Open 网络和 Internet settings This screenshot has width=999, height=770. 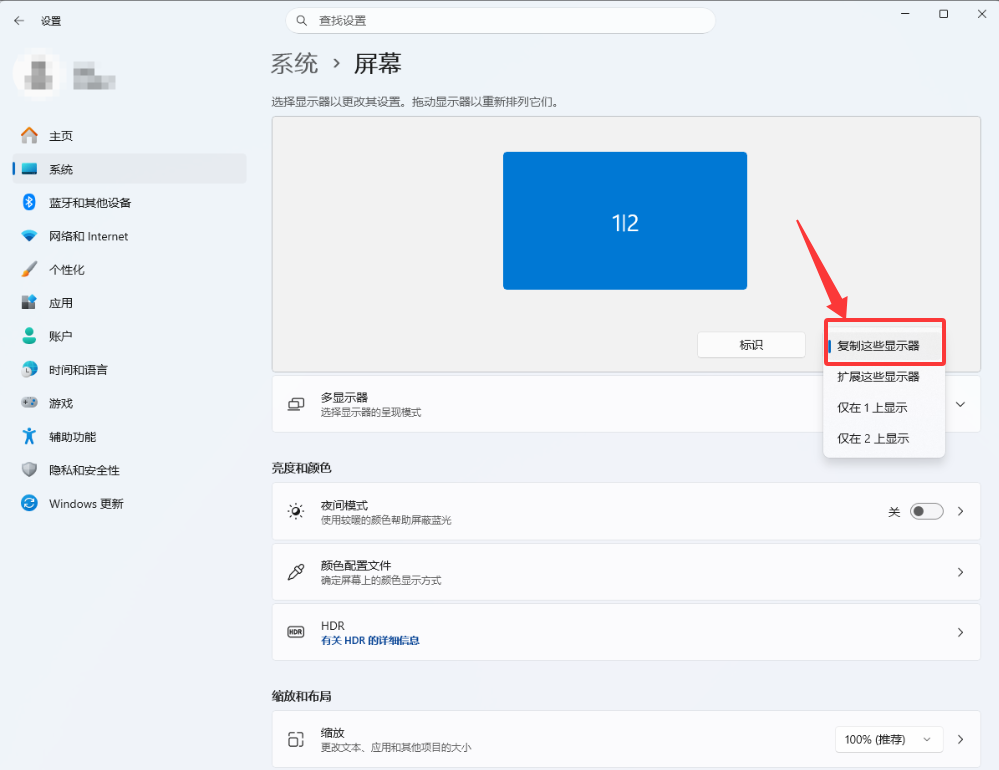pyautogui.click(x=129, y=236)
